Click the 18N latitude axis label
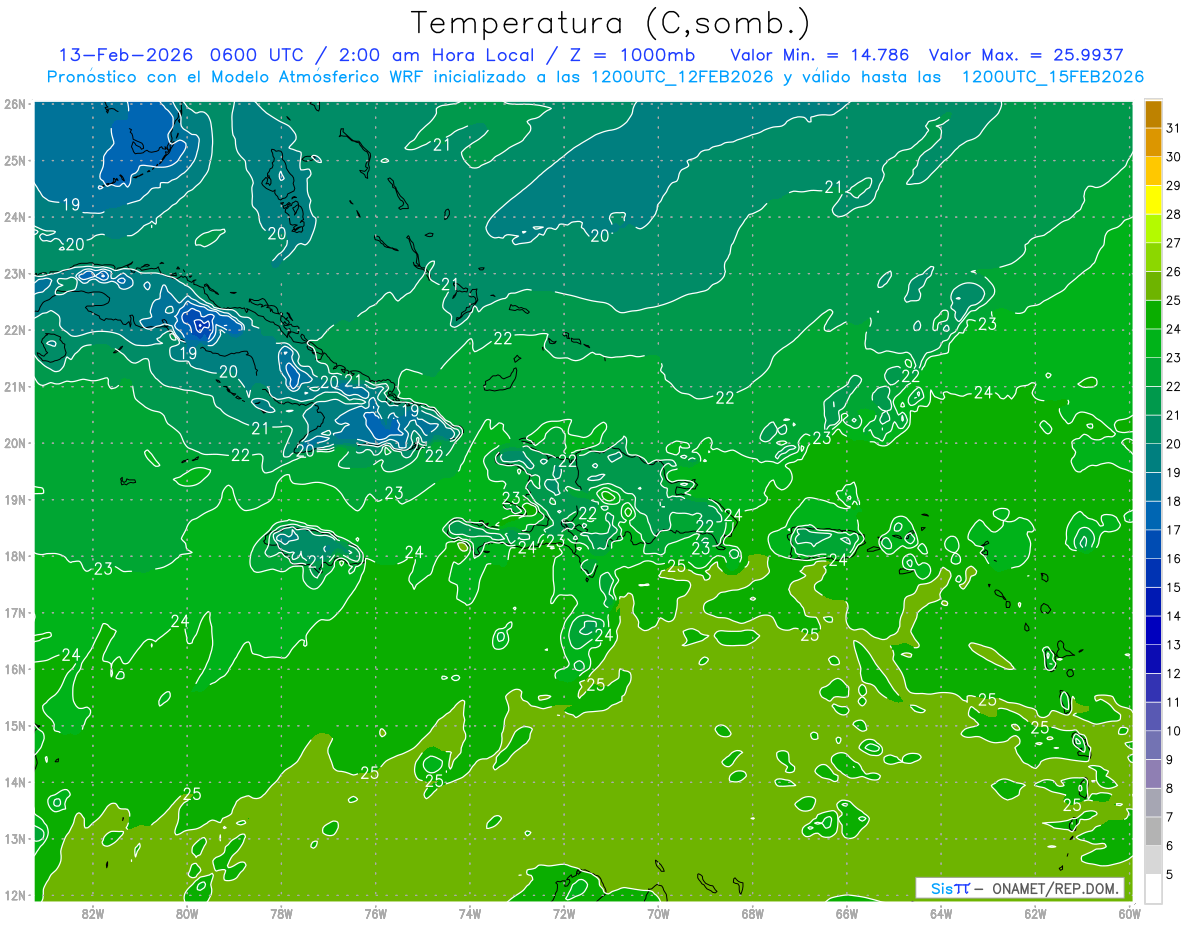 (x=14, y=556)
